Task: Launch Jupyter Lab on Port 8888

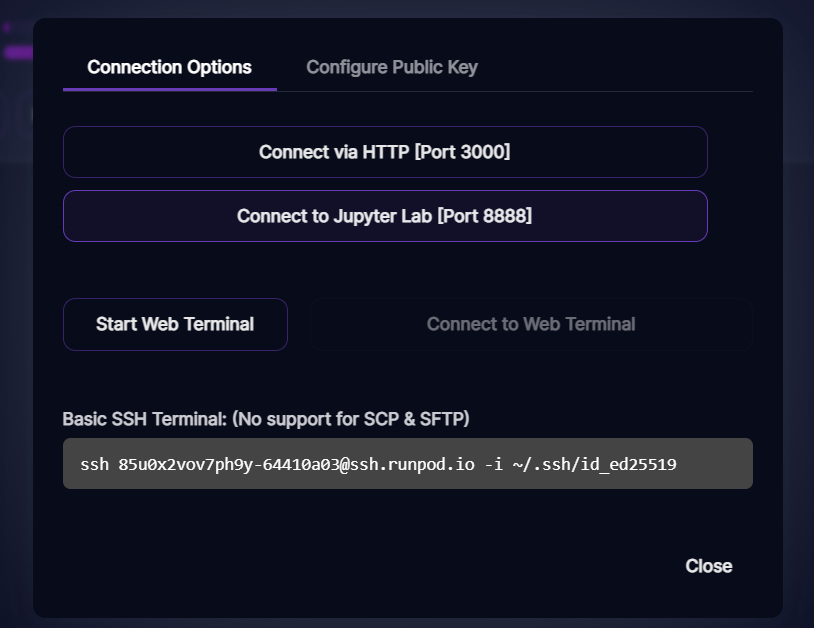Action: tap(385, 216)
